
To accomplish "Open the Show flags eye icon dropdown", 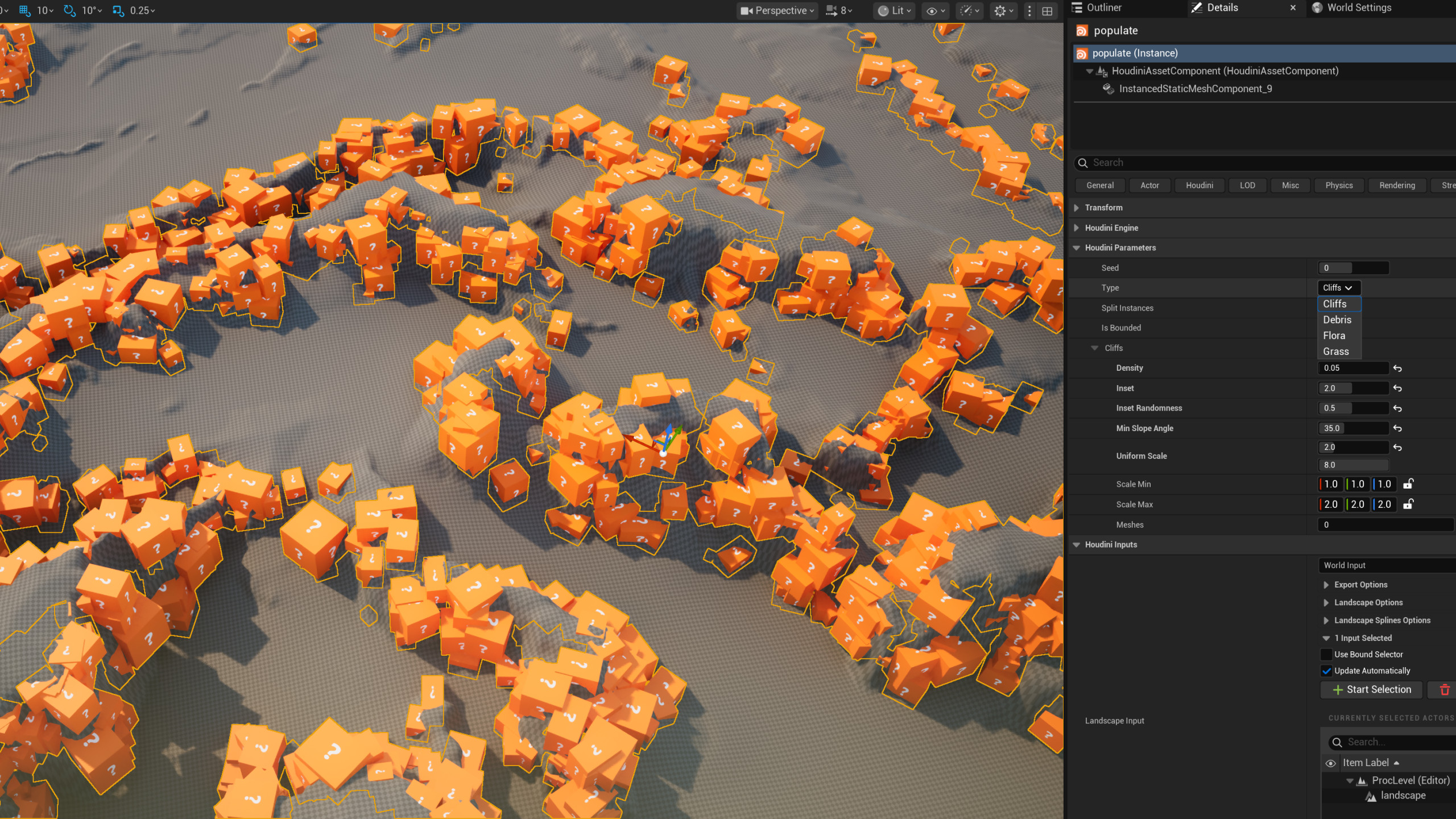I will 933,10.
